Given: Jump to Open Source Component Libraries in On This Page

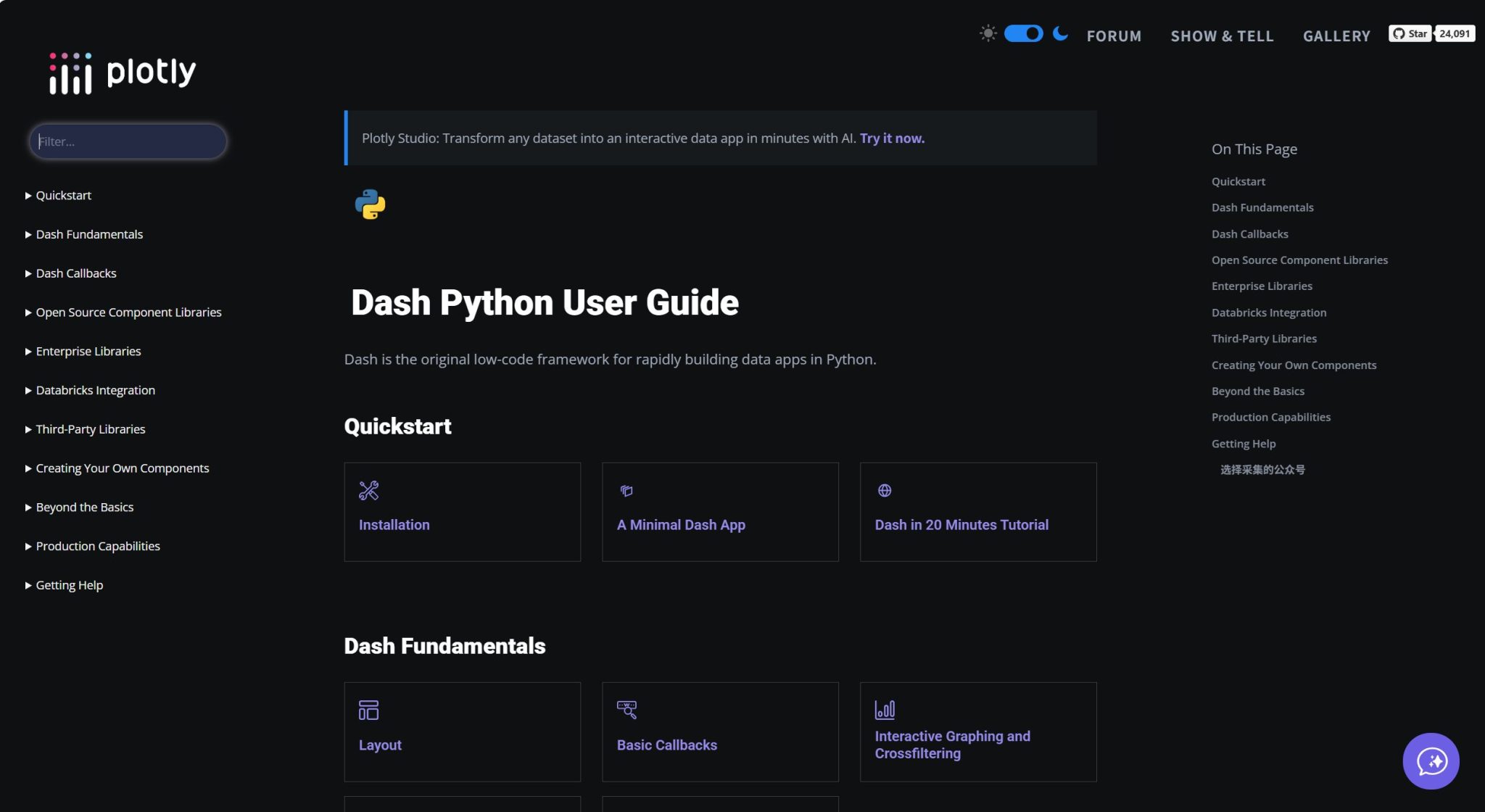Looking at the screenshot, I should [x=1299, y=260].
